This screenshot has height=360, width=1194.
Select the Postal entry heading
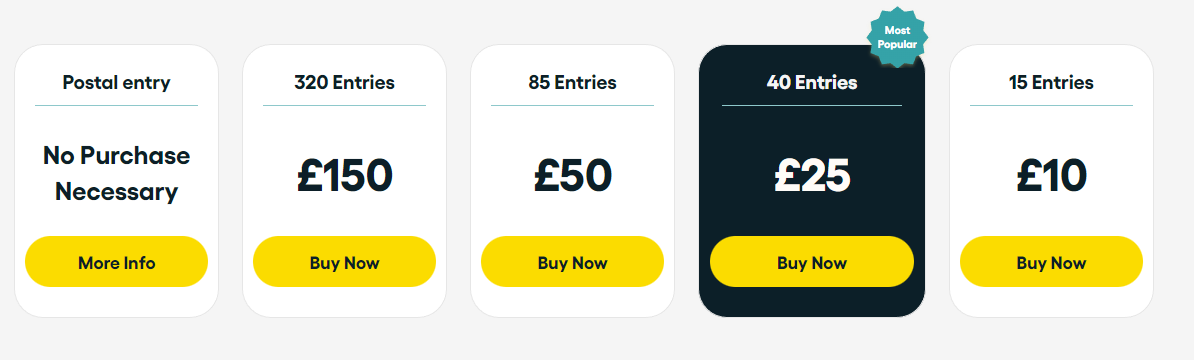(117, 82)
